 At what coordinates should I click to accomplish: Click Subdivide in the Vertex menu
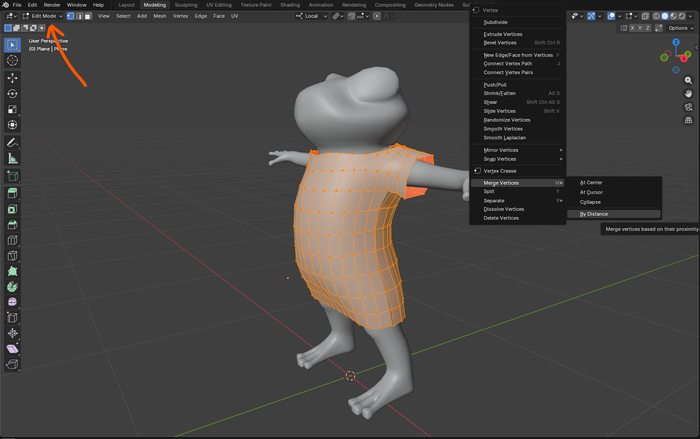click(496, 22)
